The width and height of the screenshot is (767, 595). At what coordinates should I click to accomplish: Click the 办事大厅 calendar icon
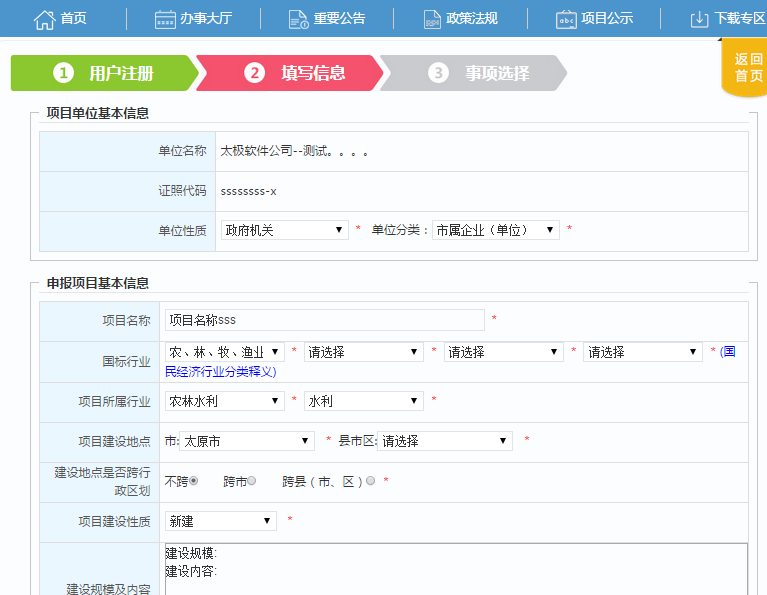(165, 19)
